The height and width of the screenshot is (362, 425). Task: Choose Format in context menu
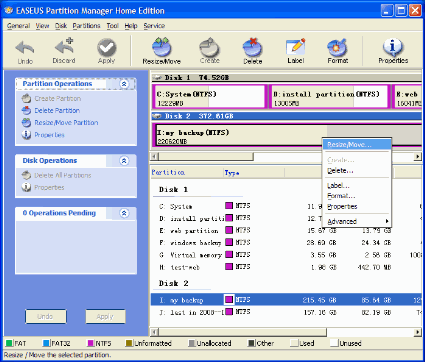[x=357, y=196]
